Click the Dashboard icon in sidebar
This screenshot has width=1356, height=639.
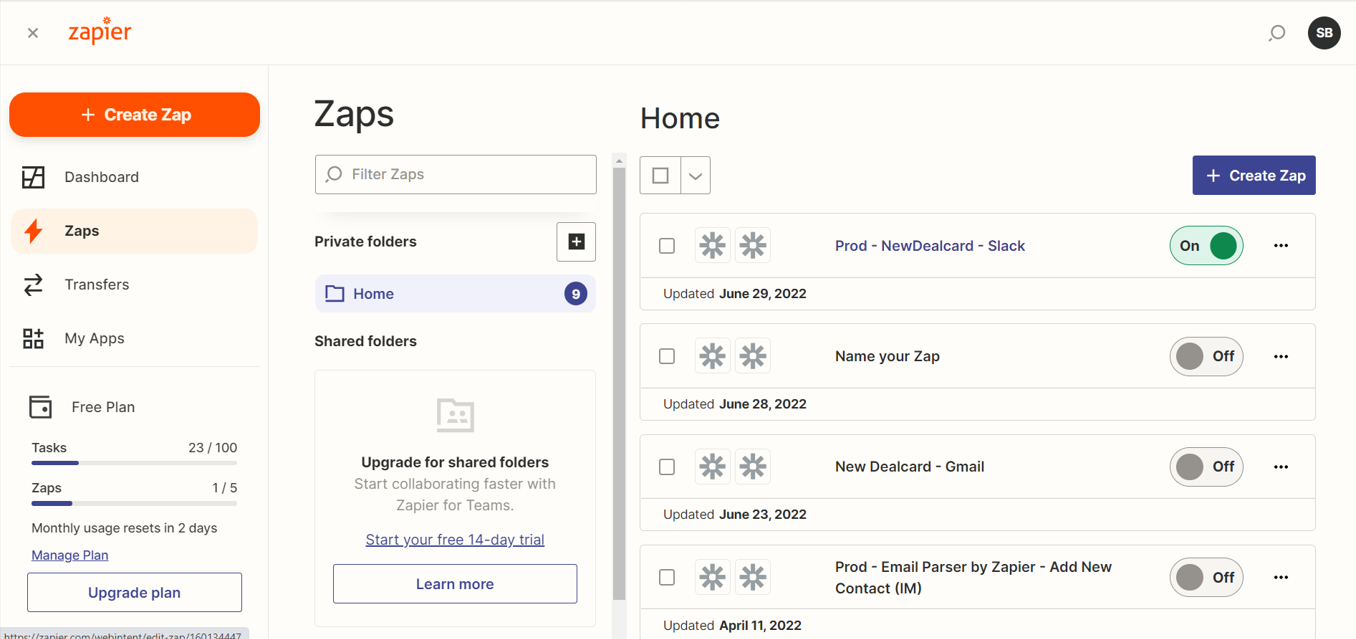(33, 177)
